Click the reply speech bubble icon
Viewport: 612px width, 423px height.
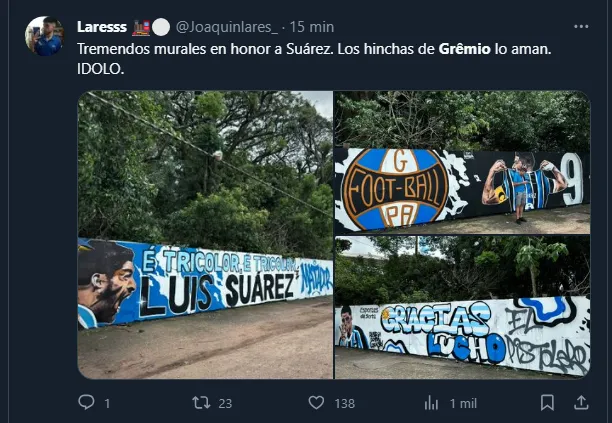86,402
